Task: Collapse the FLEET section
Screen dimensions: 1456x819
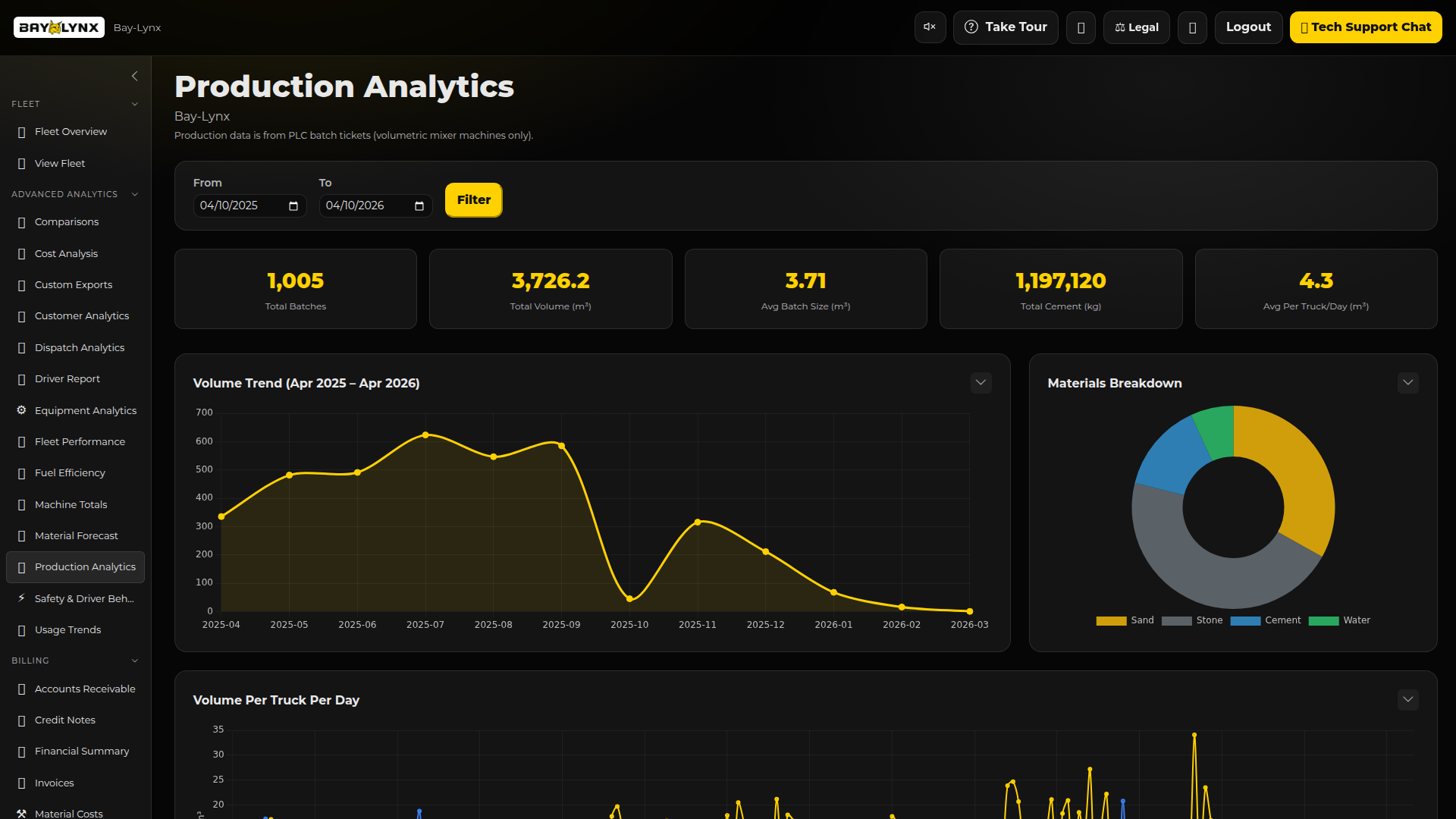Action: point(135,104)
